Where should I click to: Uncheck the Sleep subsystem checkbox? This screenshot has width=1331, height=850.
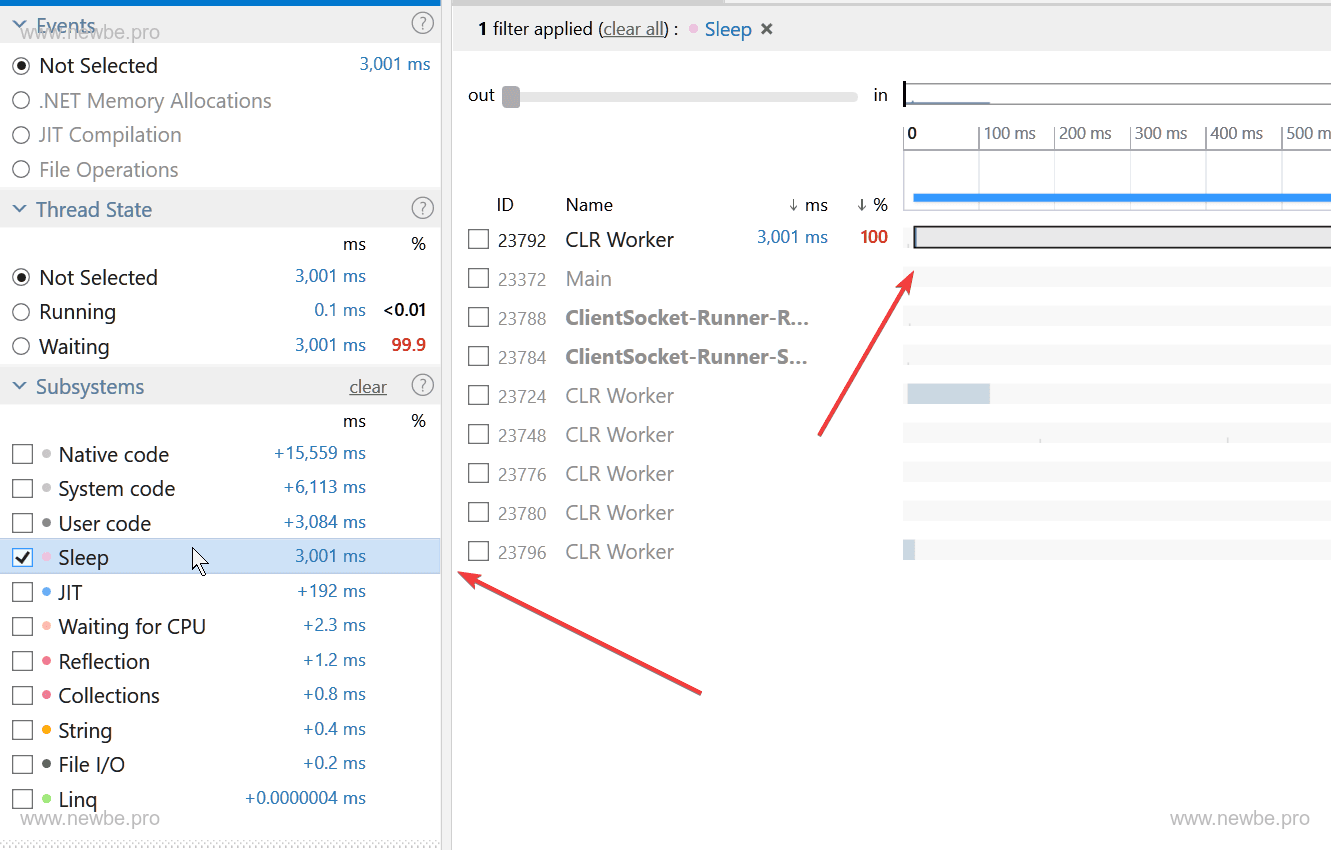click(x=22, y=558)
